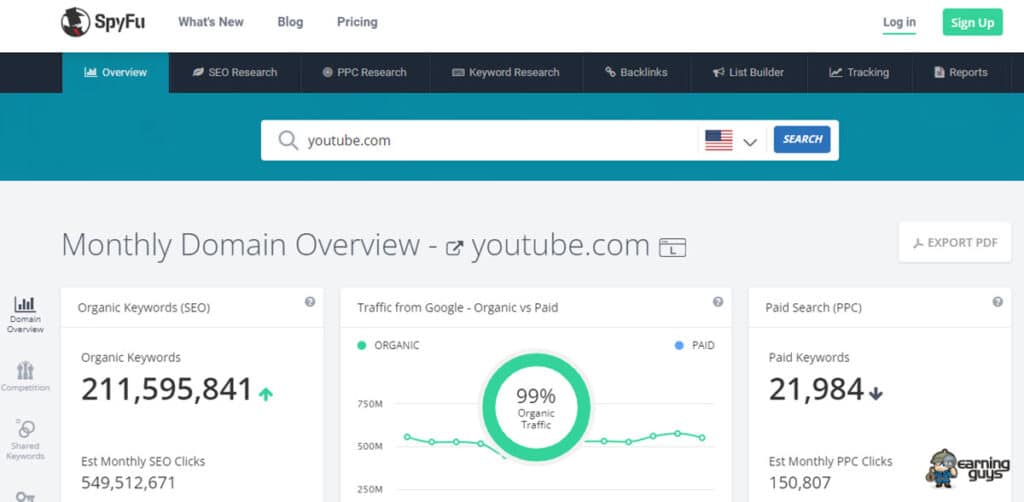The height and width of the screenshot is (502, 1024).
Task: Click the 99% Organic Traffic donut chart
Action: click(536, 407)
